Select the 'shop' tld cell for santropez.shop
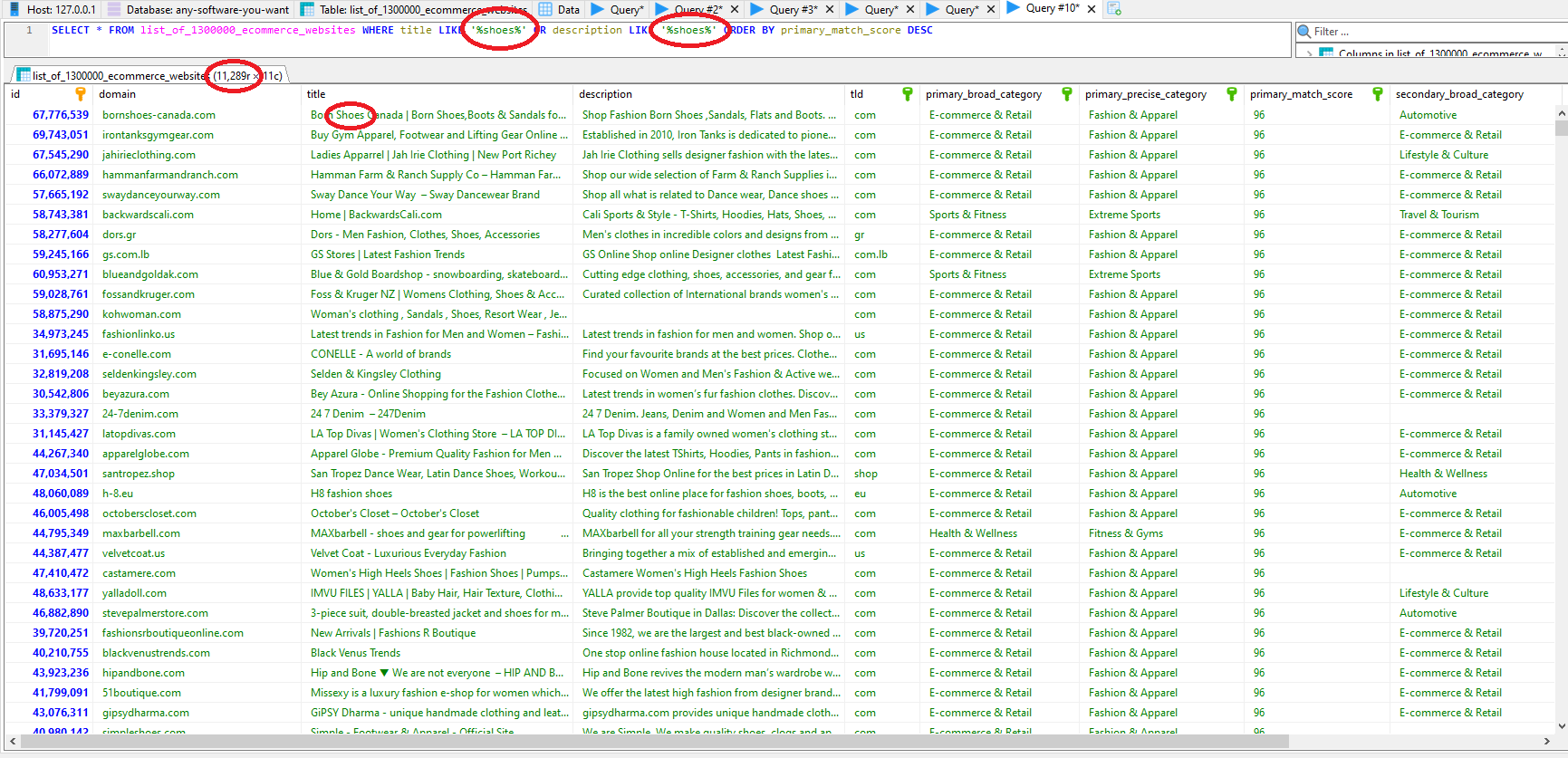The image size is (1568, 758). pyautogui.click(x=882, y=474)
